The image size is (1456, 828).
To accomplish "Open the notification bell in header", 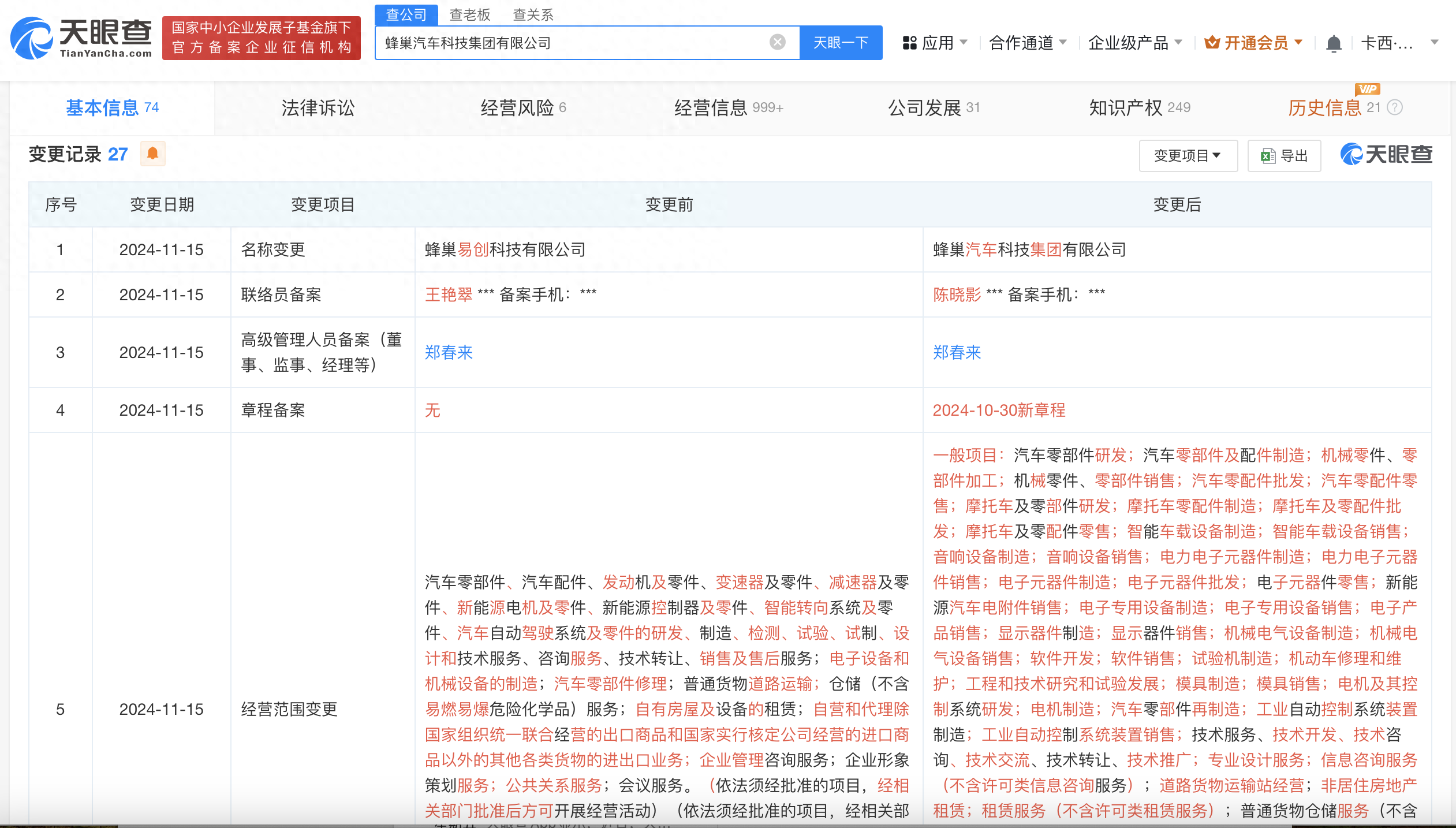I will pos(1334,43).
